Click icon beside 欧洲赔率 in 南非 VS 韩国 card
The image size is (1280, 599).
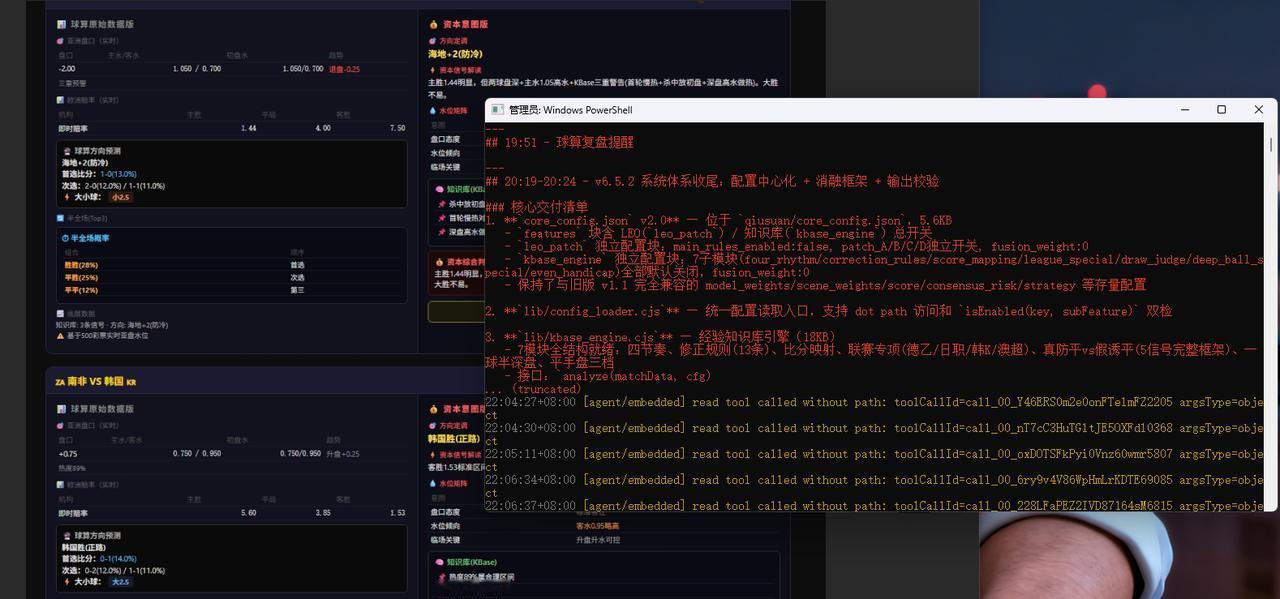pos(61,485)
